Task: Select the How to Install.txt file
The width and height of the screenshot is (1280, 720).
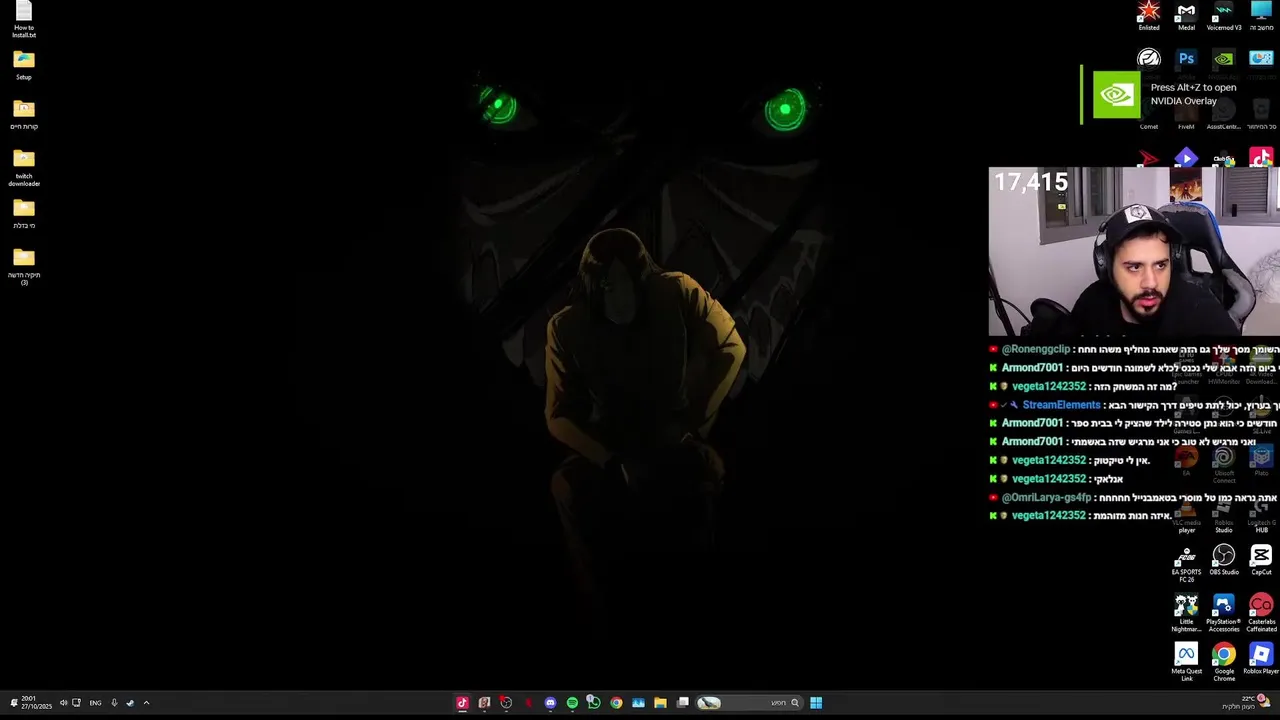Action: point(24,20)
